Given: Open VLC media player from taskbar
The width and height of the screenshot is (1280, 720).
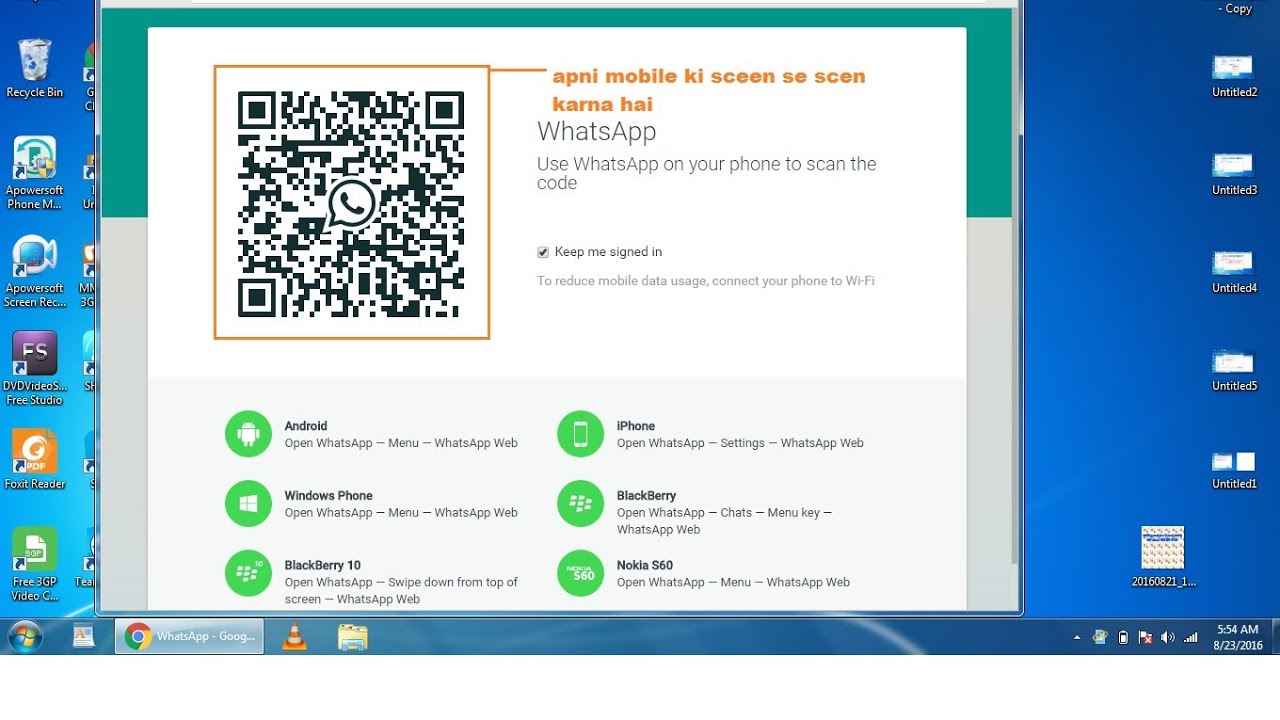Looking at the screenshot, I should (295, 636).
